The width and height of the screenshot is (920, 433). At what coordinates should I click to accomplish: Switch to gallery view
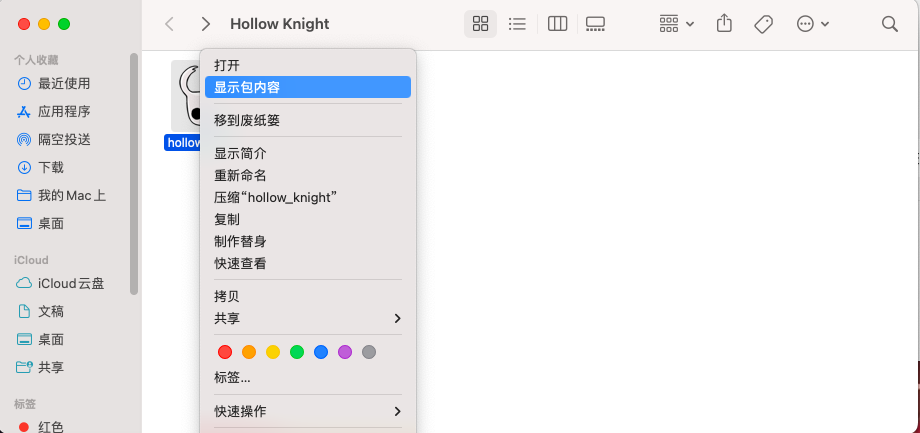(x=595, y=24)
